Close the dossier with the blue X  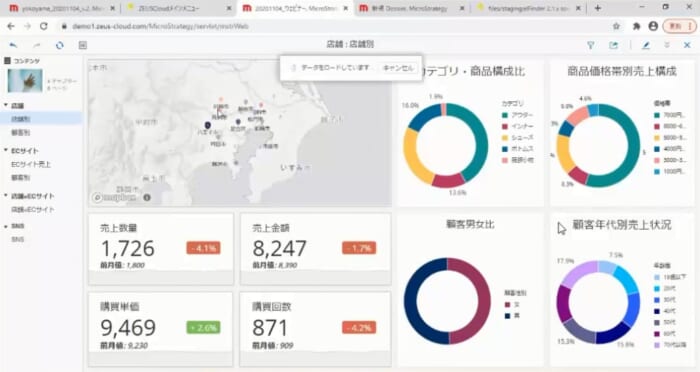click(x=687, y=45)
